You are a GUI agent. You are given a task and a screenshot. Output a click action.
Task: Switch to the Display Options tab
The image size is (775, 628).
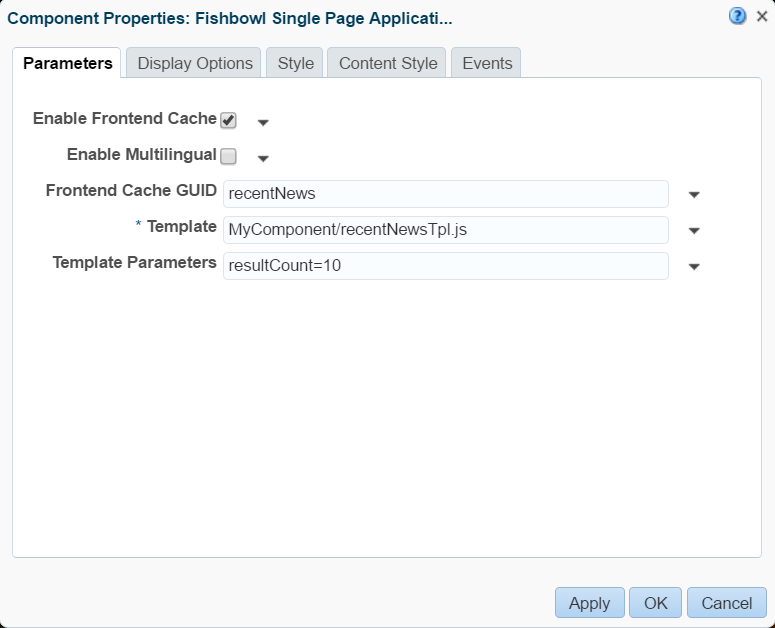[194, 63]
